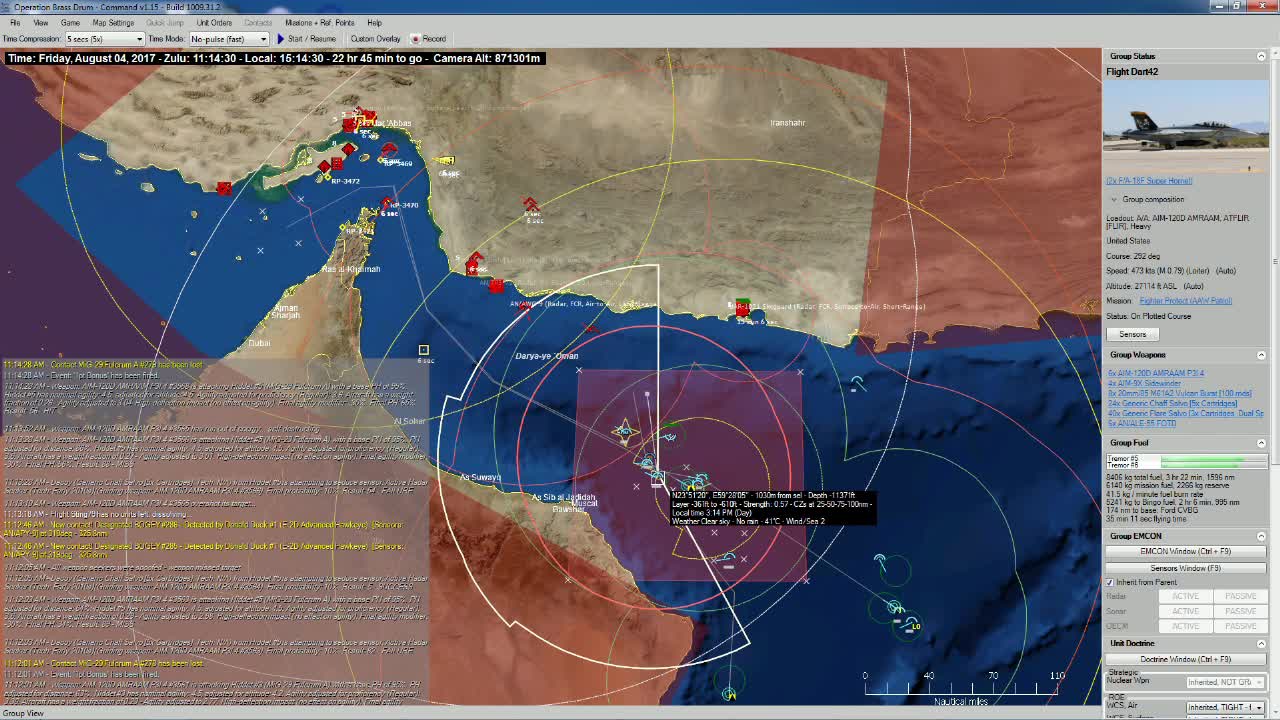The width and height of the screenshot is (1280, 720).
Task: Expand the Group composition section
Action: pyautogui.click(x=1113, y=199)
